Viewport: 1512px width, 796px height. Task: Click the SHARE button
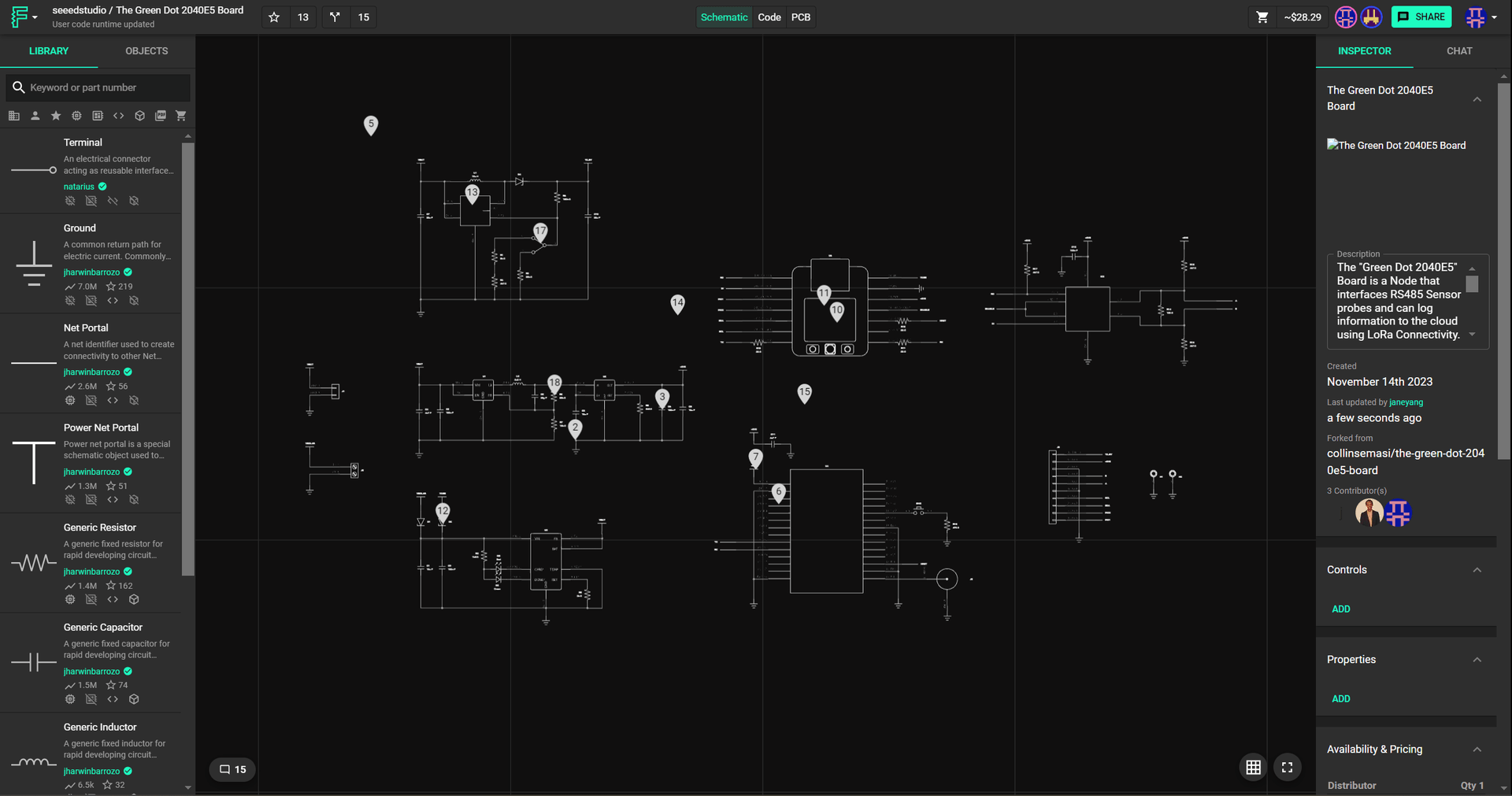(1421, 17)
